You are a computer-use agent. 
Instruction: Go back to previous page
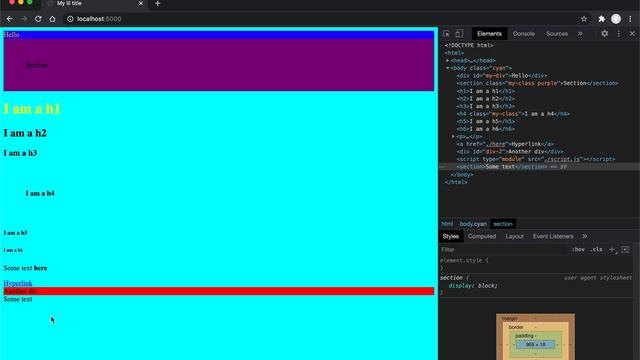(x=9, y=19)
